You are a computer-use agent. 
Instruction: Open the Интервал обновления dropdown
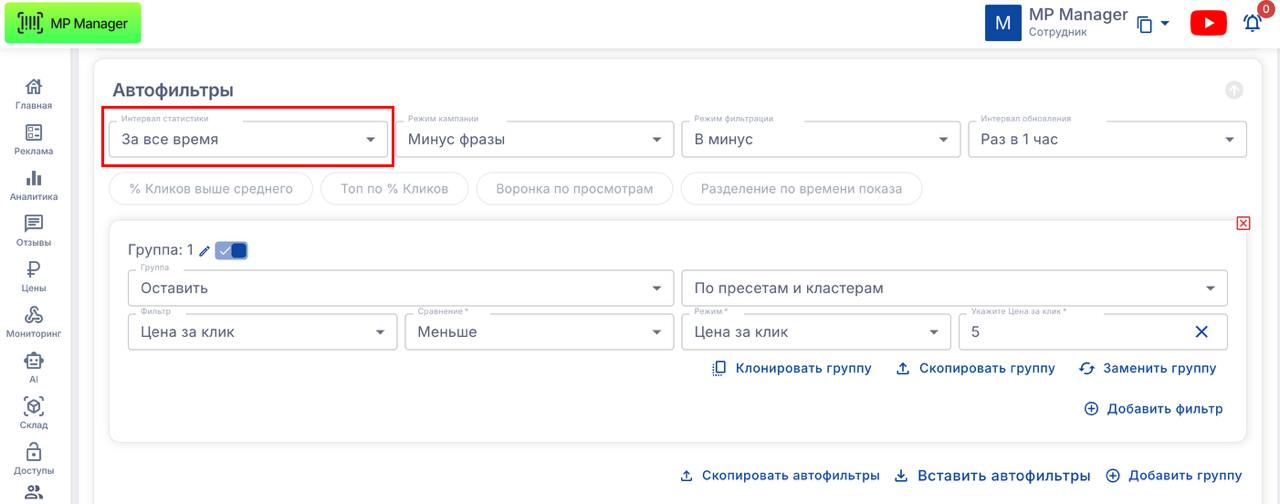pos(1106,140)
